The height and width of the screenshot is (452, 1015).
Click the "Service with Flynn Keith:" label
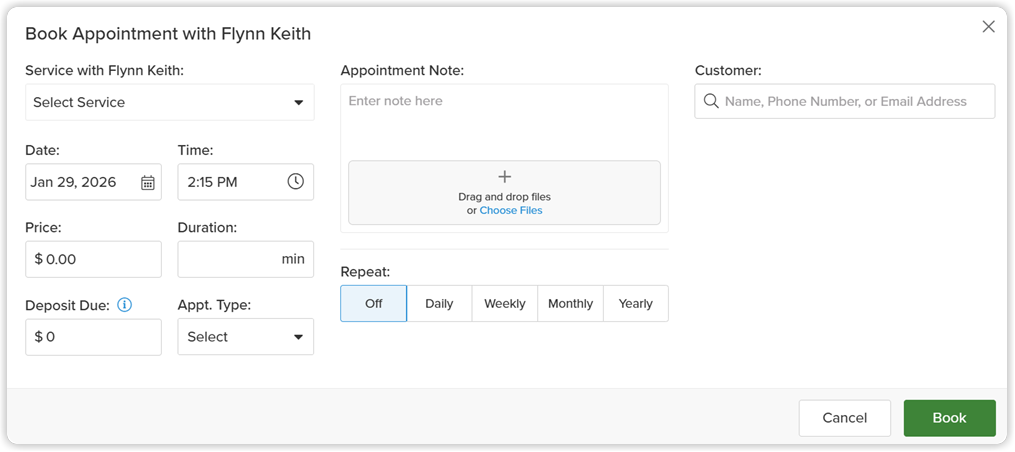104,71
